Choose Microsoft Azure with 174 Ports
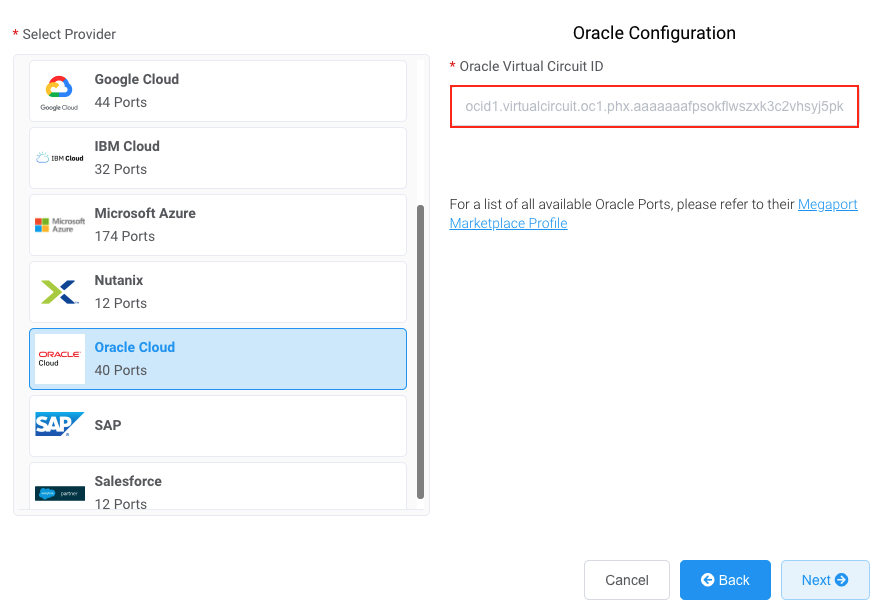The height and width of the screenshot is (608, 881). 218,225
